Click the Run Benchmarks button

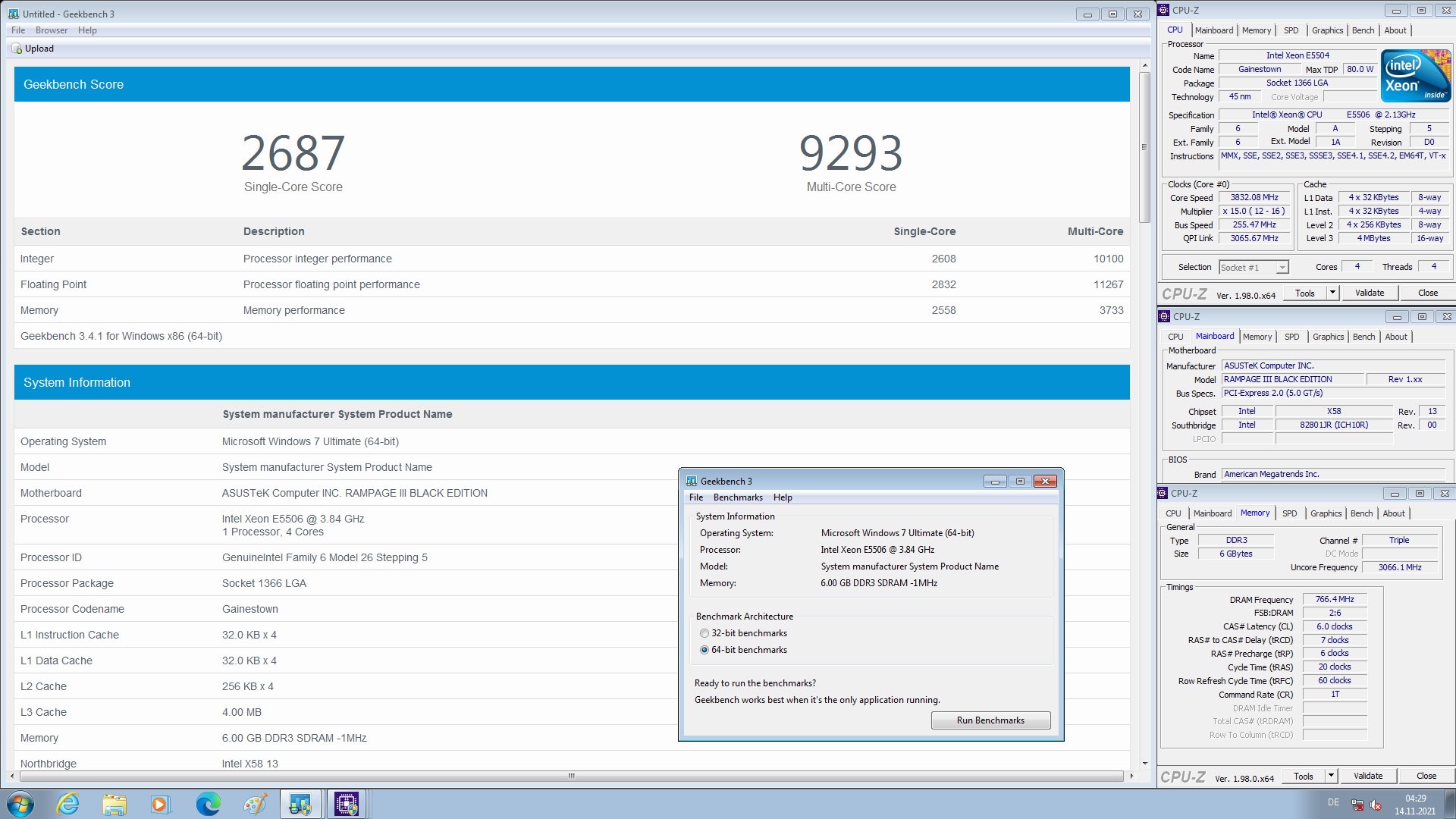coord(990,720)
